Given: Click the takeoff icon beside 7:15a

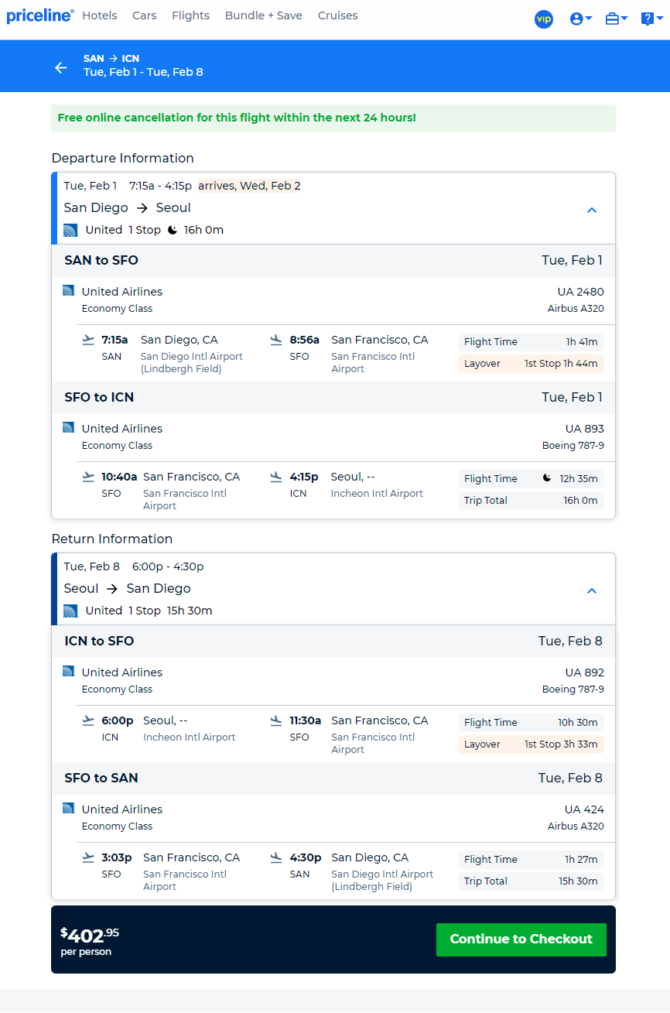Looking at the screenshot, I should (x=88, y=340).
